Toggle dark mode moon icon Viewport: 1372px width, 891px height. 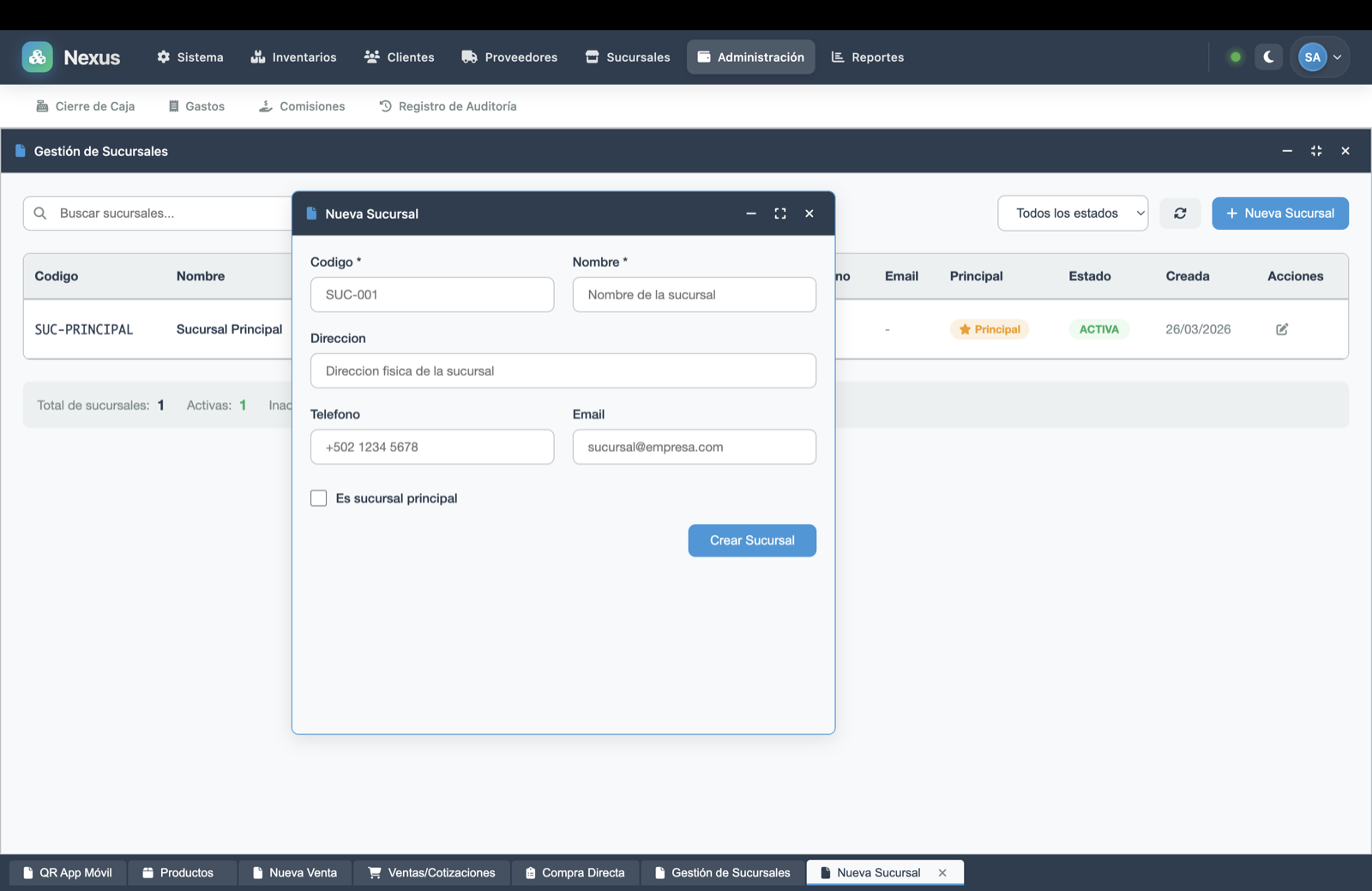point(1268,57)
